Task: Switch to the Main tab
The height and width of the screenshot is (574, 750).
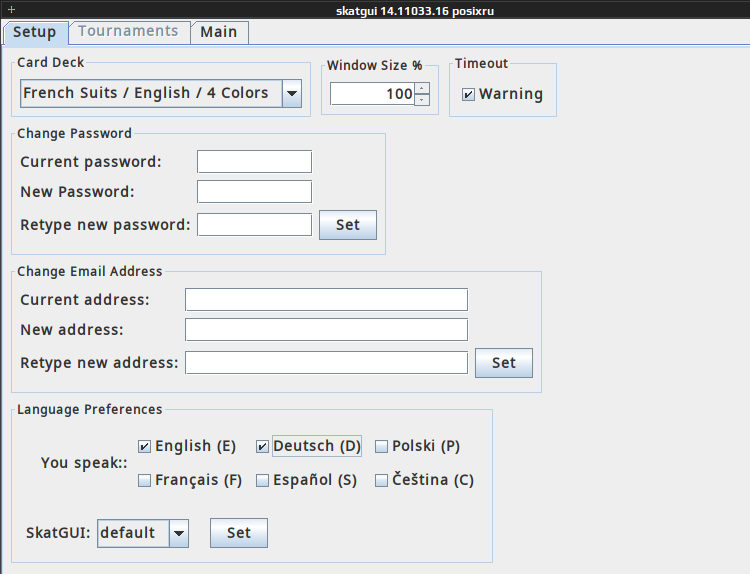Action: [219, 32]
